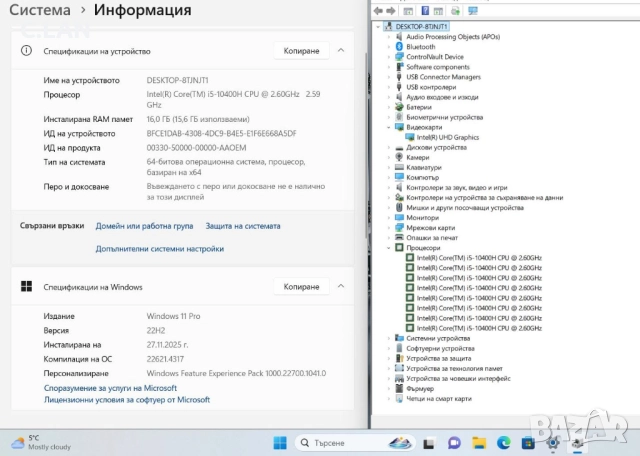The width and height of the screenshot is (640, 456).
Task: Click the blue Help question-mark toolbar icon
Action: tap(425, 11)
